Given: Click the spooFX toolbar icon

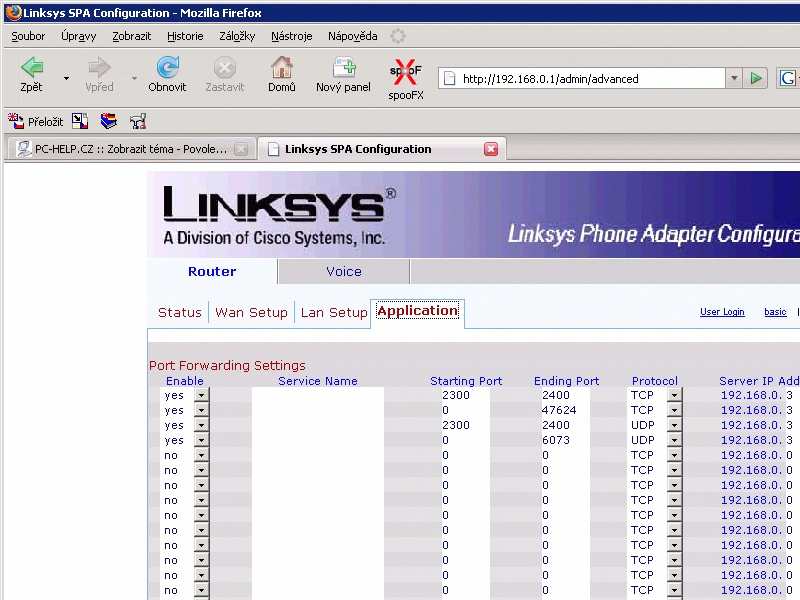Looking at the screenshot, I should [x=406, y=71].
